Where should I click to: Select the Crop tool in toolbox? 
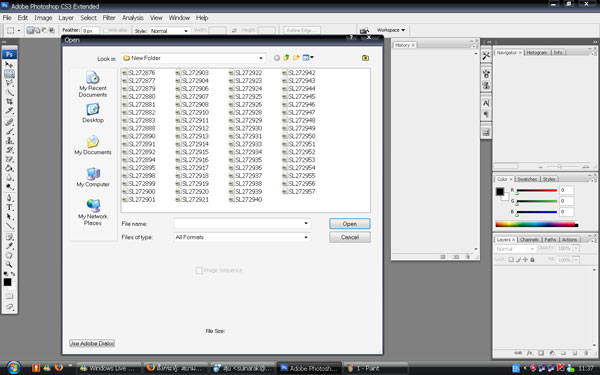9,101
